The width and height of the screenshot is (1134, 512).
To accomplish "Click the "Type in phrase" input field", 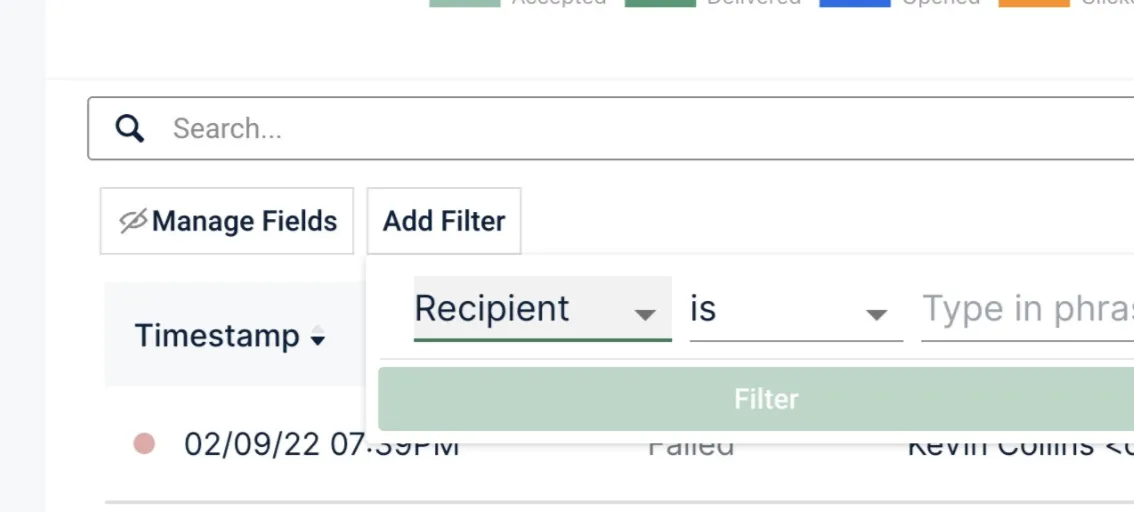I will 1028,309.
